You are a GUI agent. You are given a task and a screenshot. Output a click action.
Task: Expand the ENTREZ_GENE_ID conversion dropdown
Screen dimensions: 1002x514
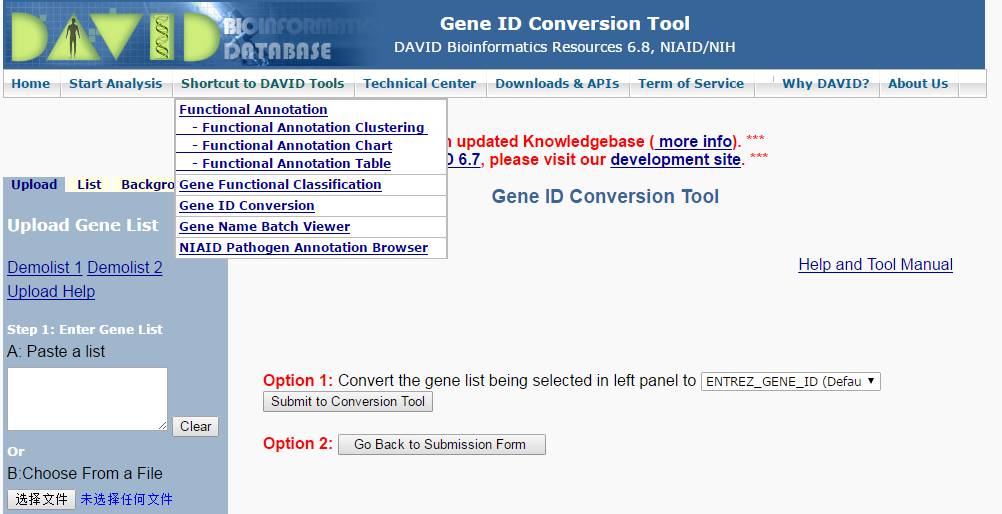(790, 381)
